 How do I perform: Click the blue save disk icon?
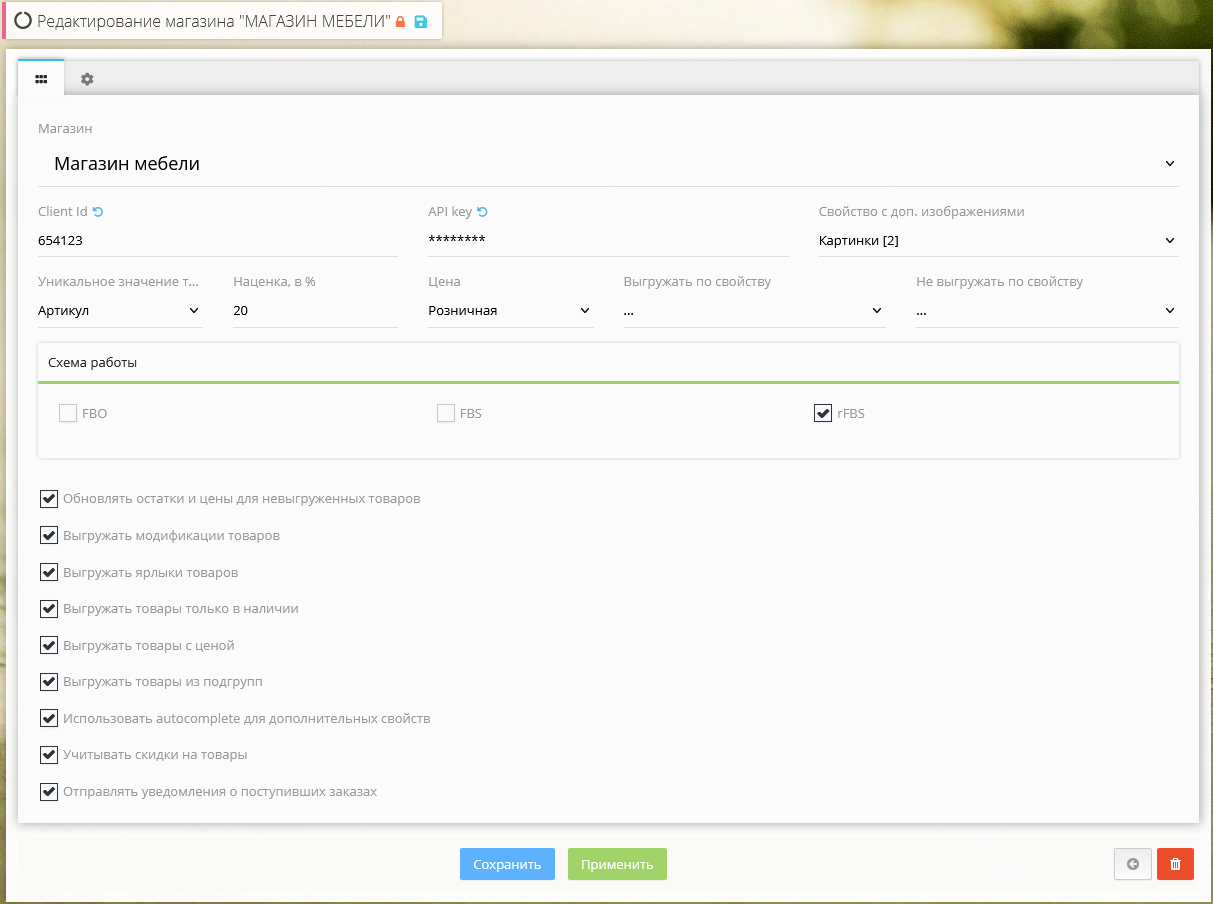(x=420, y=22)
